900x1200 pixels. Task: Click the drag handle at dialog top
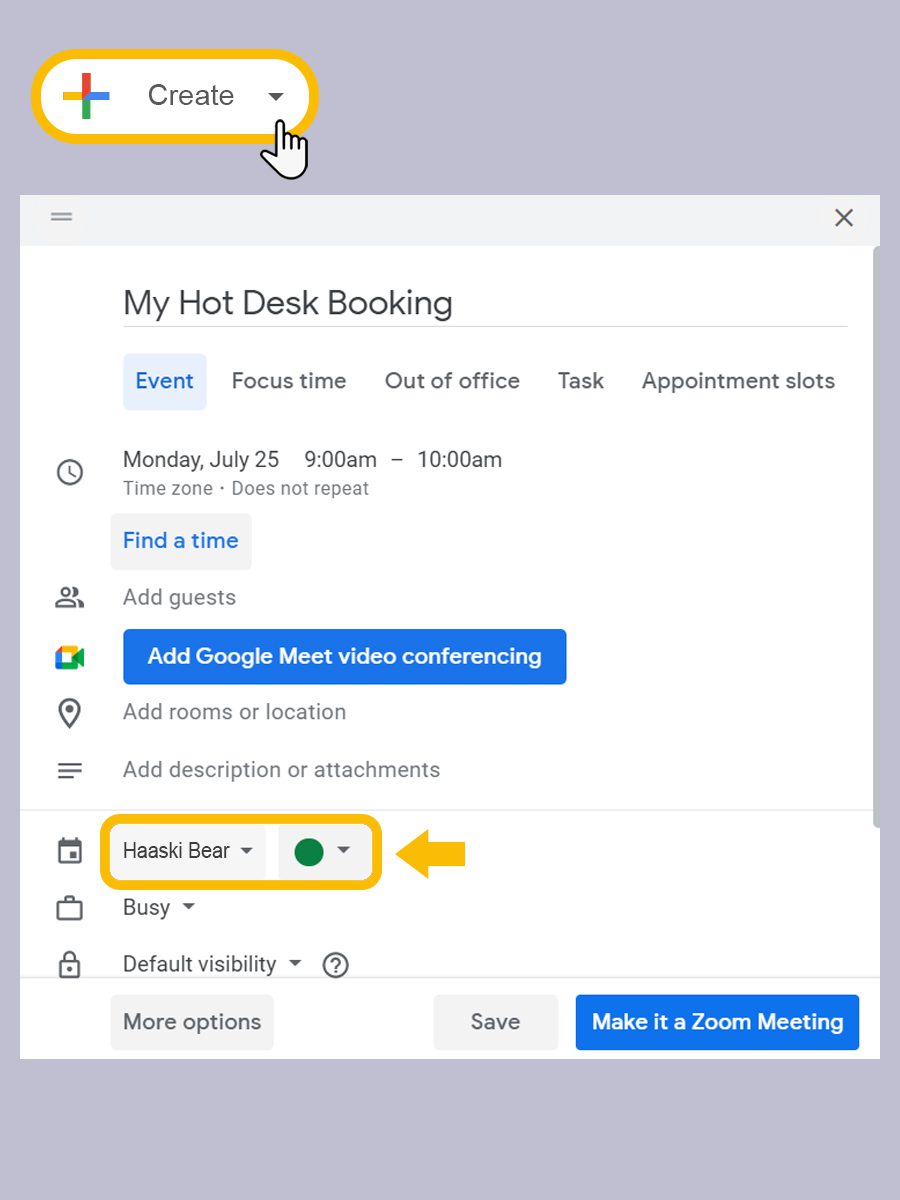(62, 217)
